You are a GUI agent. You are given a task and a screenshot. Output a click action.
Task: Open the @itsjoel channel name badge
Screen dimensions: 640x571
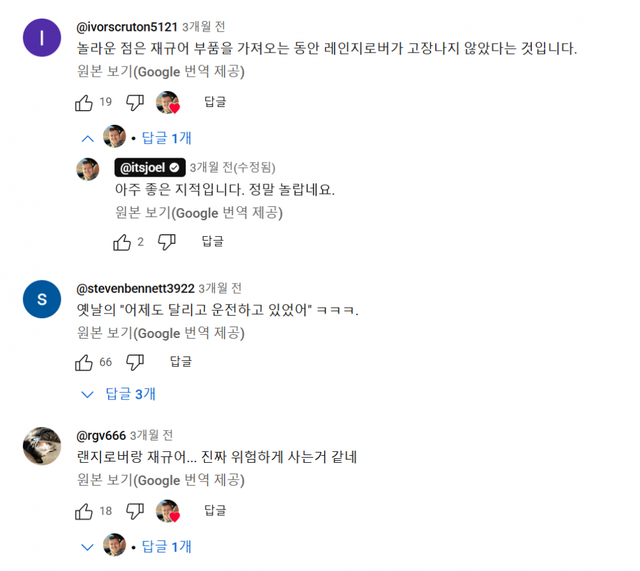click(149, 168)
